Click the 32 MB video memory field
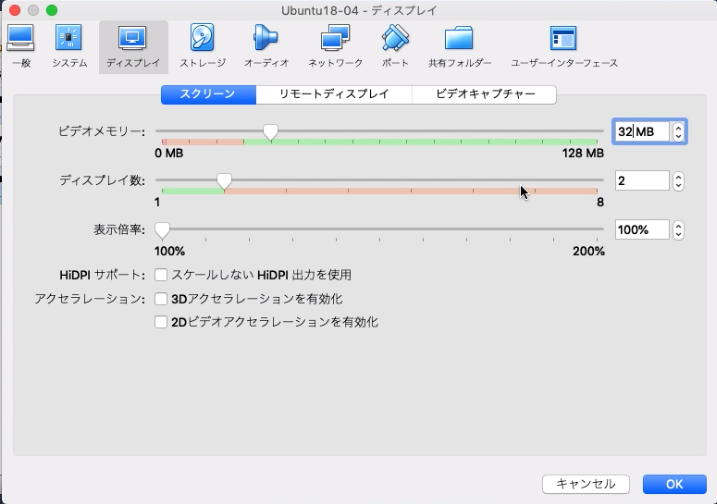The image size is (717, 504). pos(642,132)
